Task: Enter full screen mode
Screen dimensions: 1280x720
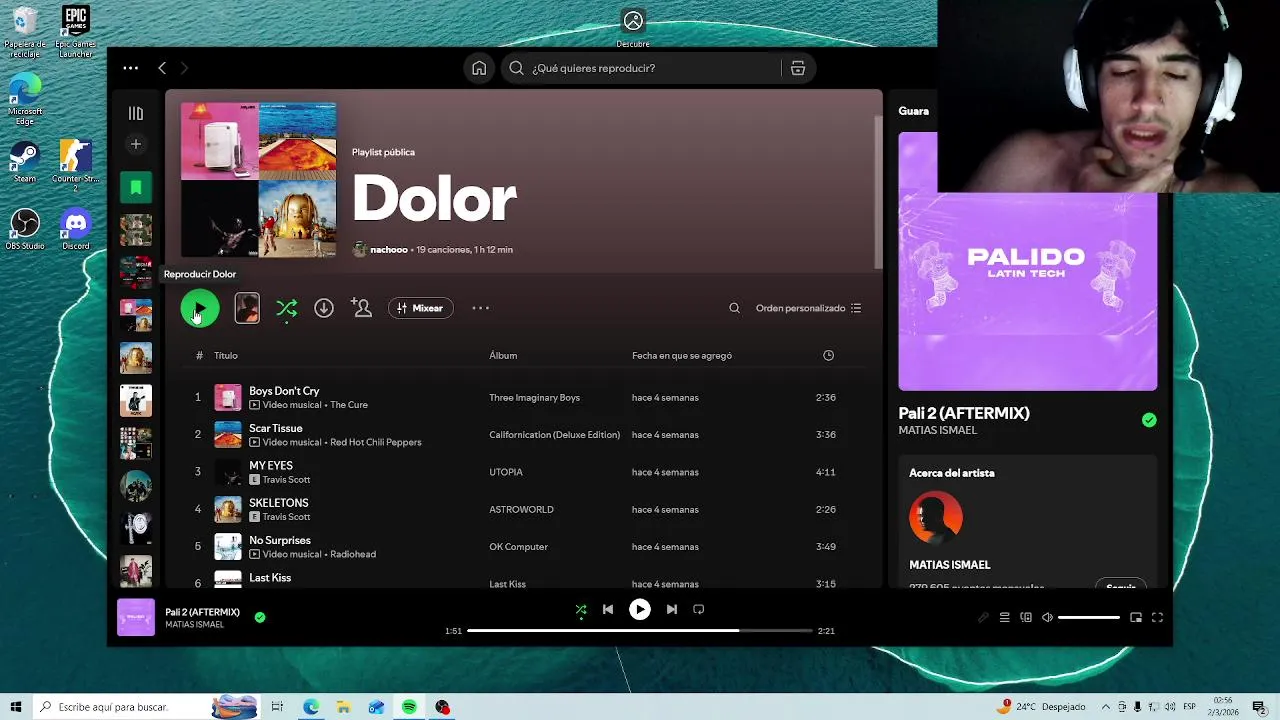Action: (1157, 618)
